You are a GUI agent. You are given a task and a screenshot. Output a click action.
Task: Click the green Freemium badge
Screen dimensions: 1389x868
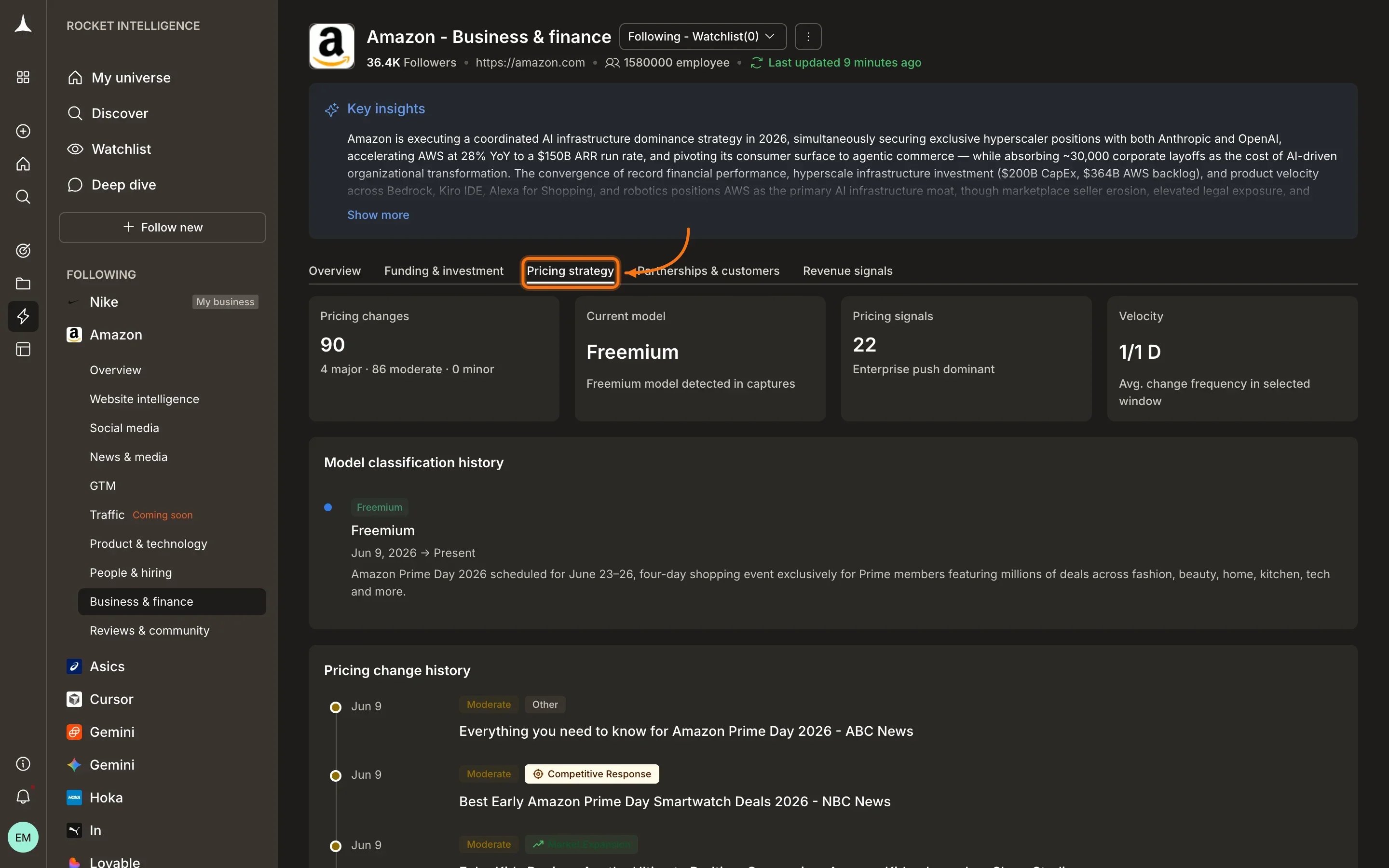380,507
